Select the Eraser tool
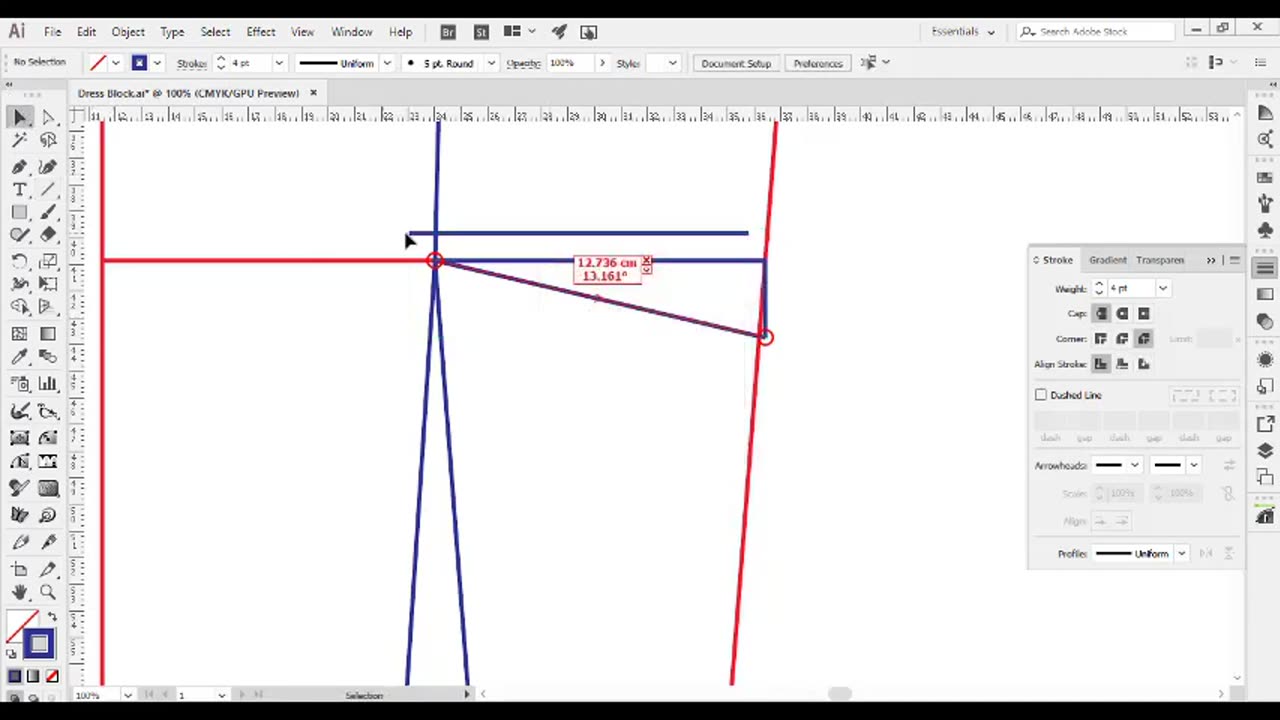 tap(48, 235)
